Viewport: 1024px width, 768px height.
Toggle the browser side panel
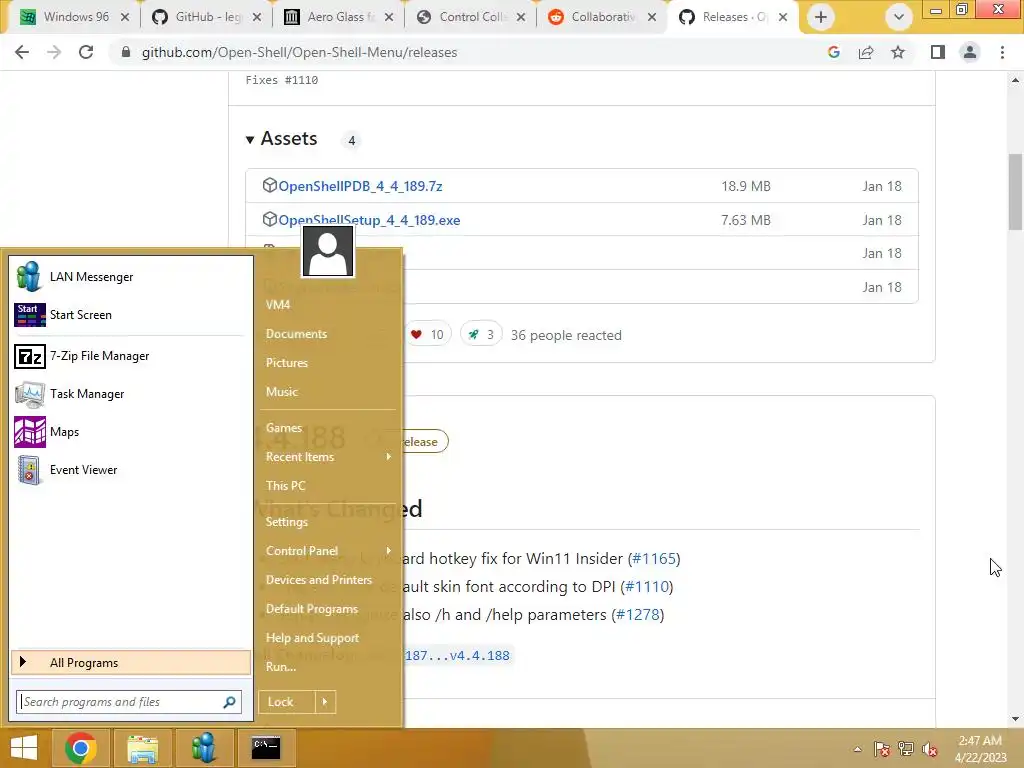(938, 52)
